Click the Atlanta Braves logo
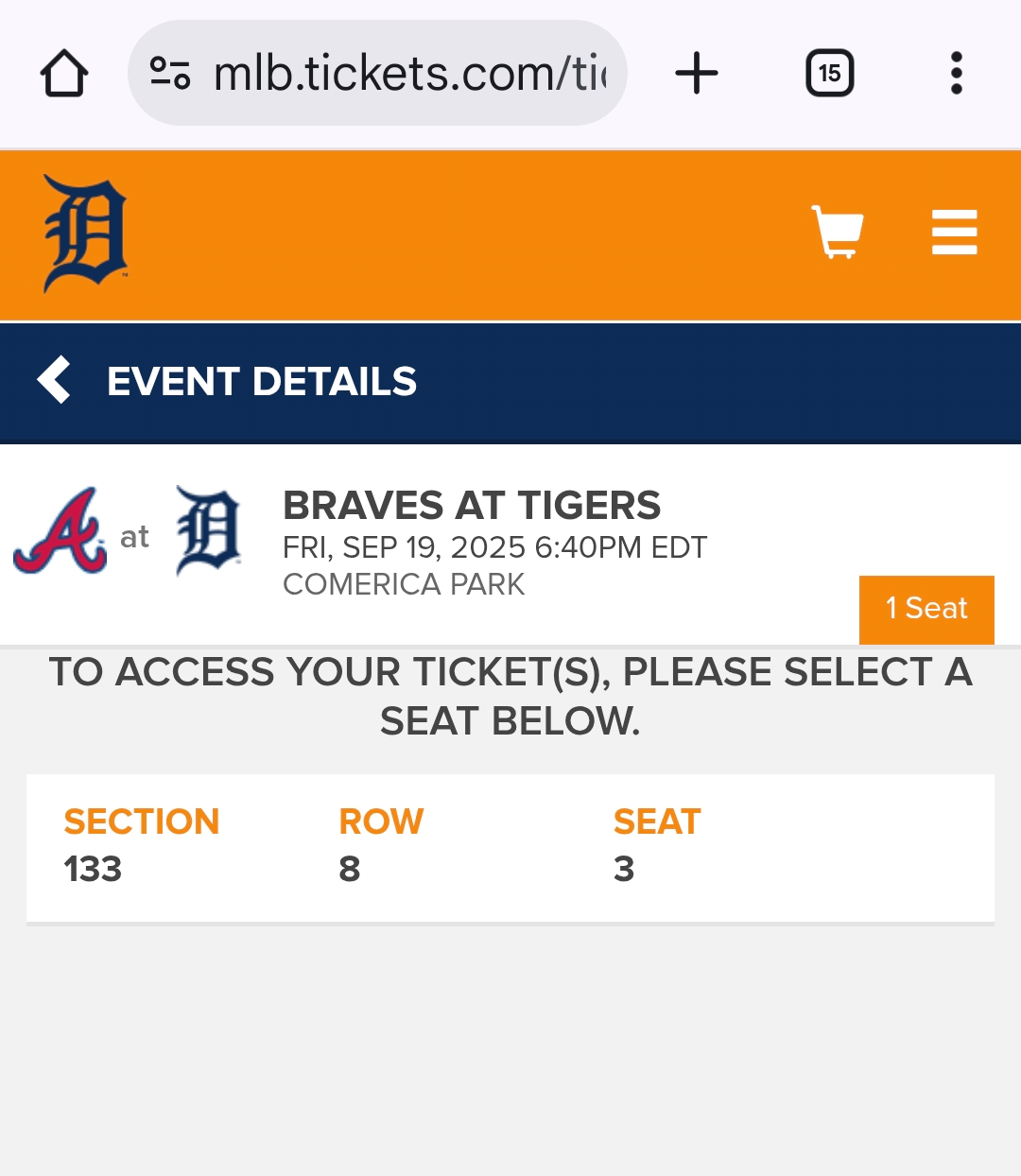This screenshot has height=1176, width=1021. tap(60, 531)
